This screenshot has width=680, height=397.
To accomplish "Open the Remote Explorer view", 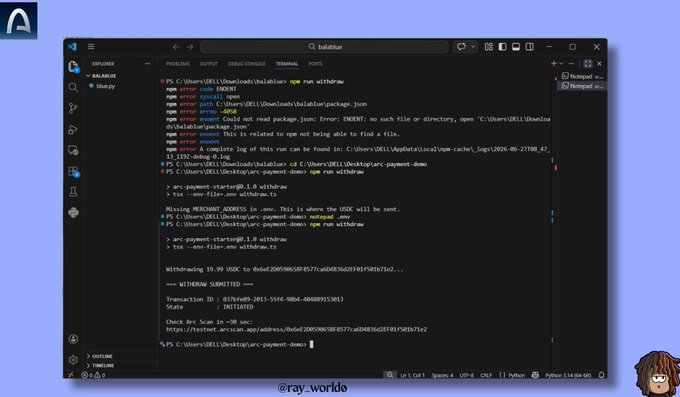I will click(73, 150).
